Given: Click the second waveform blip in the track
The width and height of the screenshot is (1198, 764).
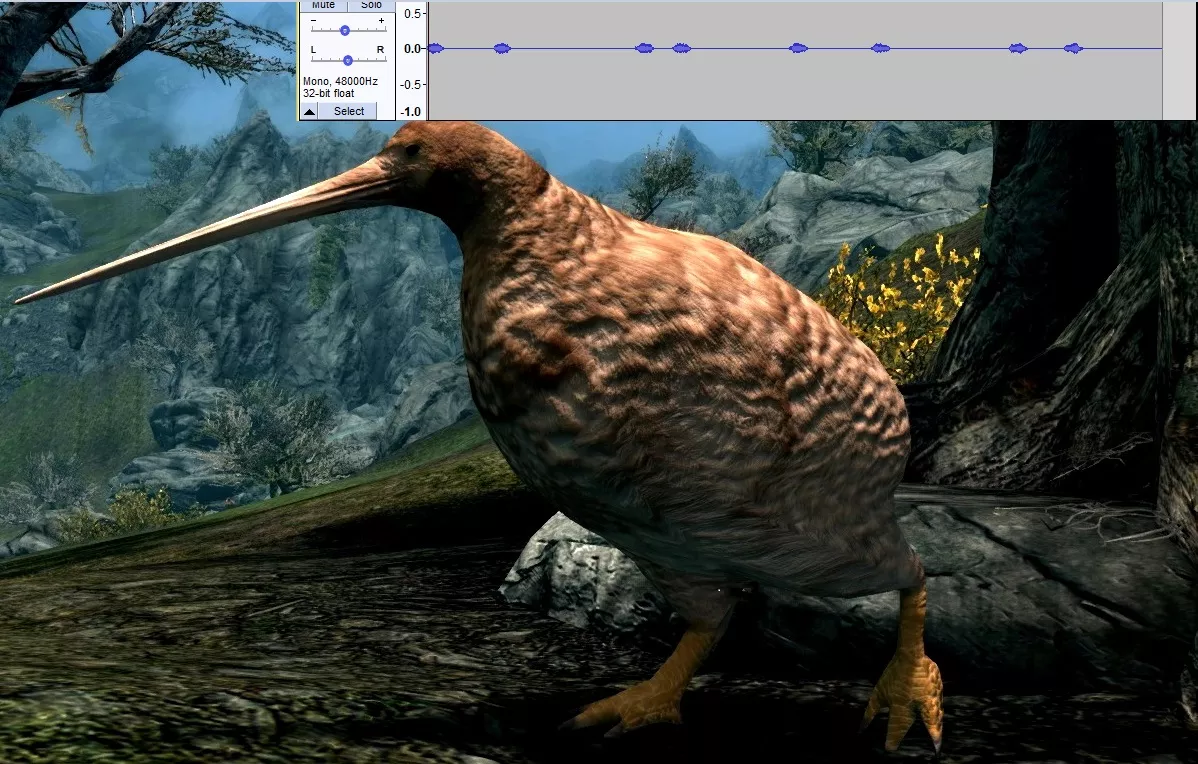Looking at the screenshot, I should click(x=502, y=49).
